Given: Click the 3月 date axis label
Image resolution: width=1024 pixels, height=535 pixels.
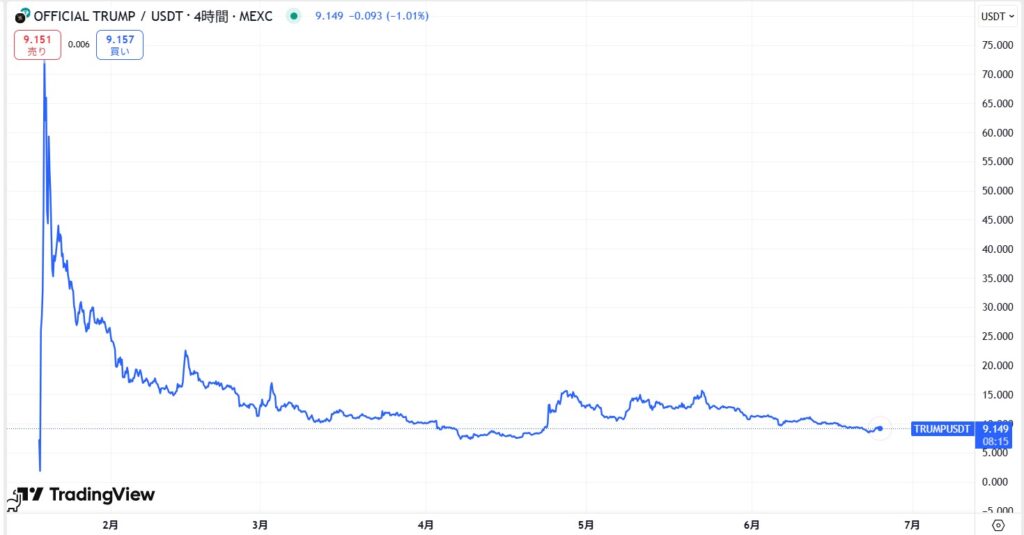Looking at the screenshot, I should point(260,525).
